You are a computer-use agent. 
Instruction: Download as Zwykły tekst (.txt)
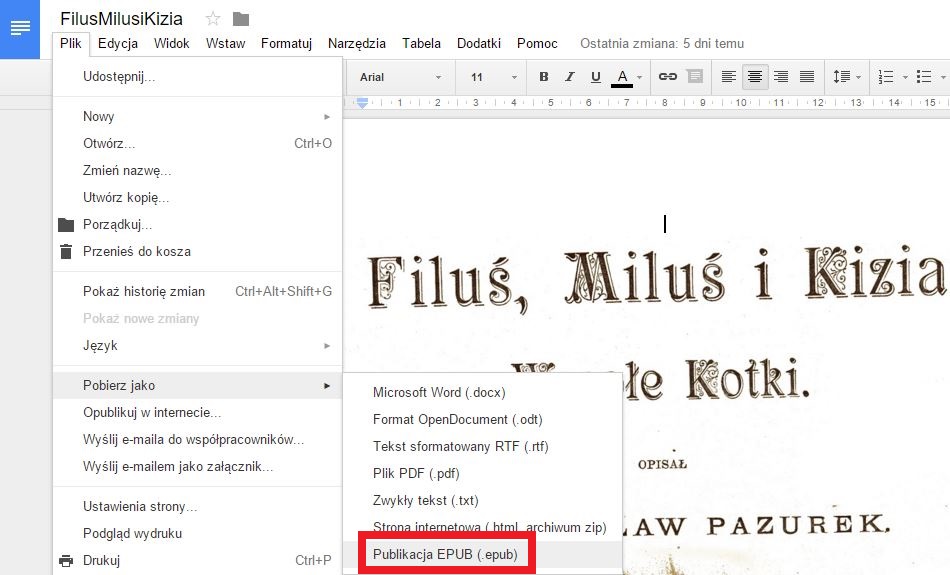[483, 500]
